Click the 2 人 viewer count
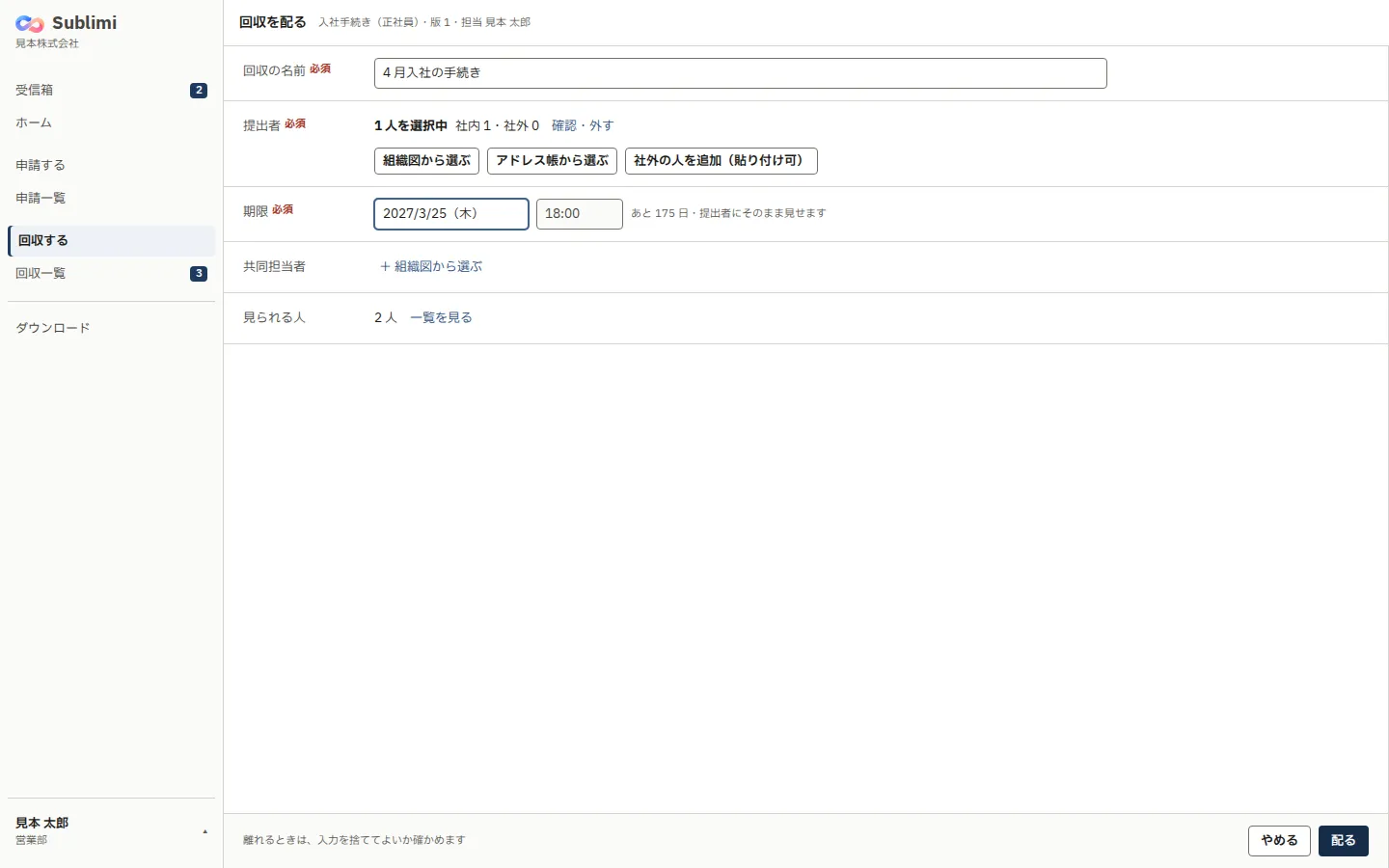 386,317
